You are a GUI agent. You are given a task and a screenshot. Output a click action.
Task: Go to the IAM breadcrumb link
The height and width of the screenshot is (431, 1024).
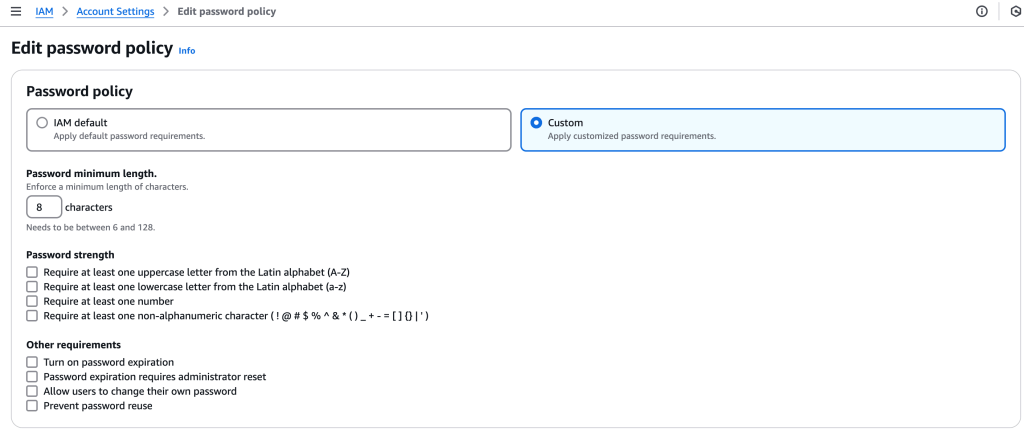click(x=44, y=12)
